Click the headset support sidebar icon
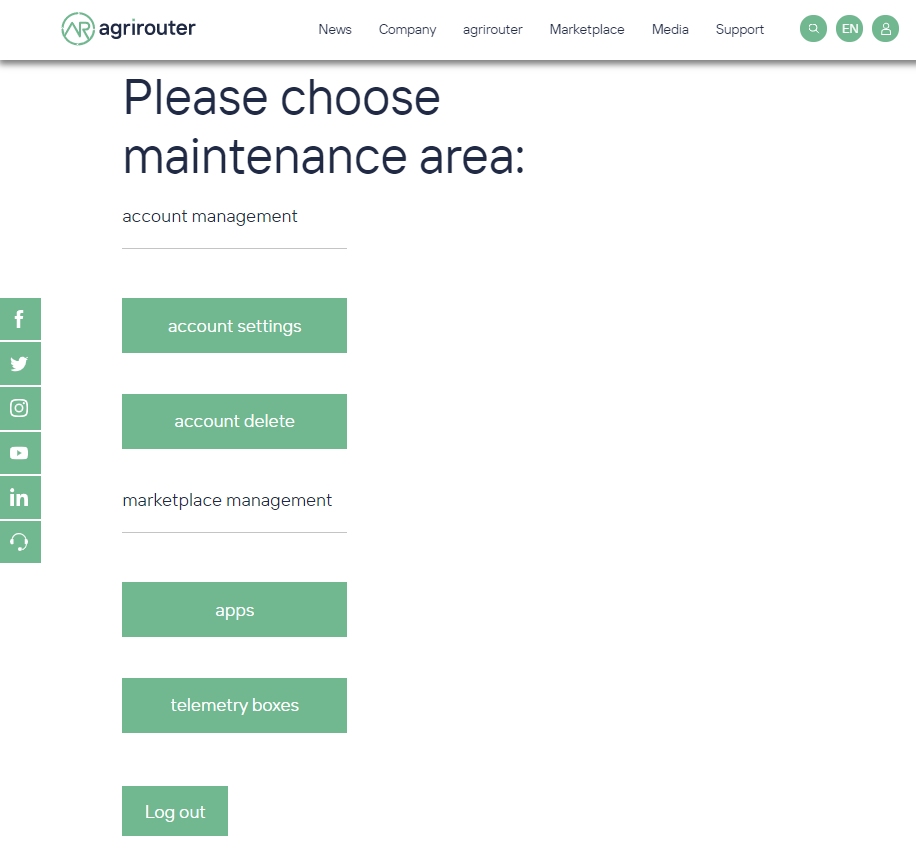 pos(19,541)
